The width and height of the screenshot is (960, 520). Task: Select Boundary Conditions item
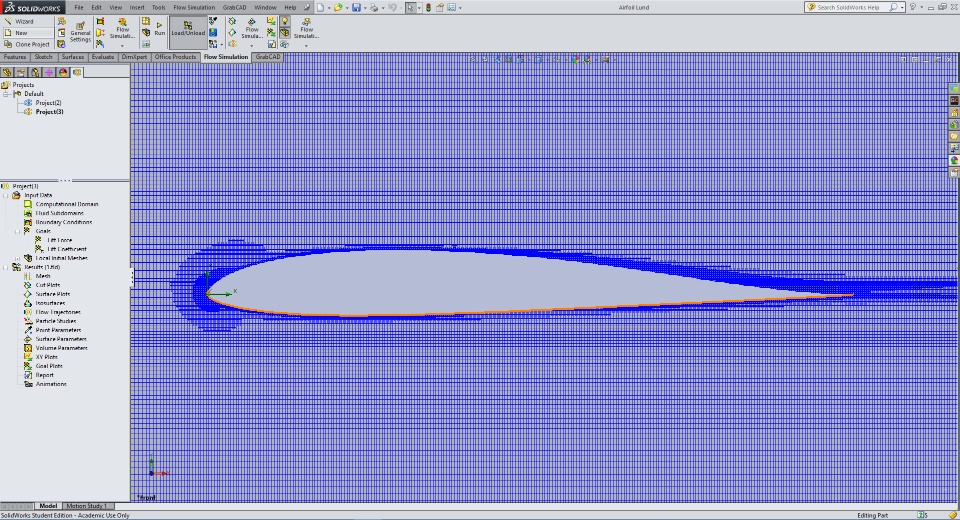[x=64, y=222]
